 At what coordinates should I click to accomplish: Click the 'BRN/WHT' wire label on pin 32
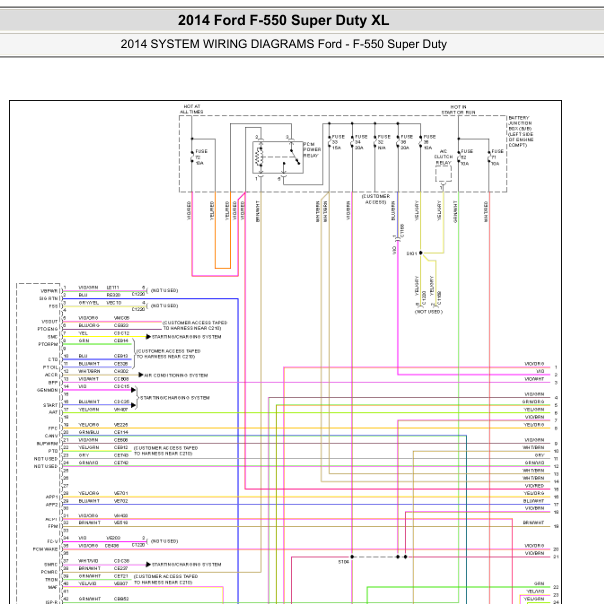(x=89, y=523)
